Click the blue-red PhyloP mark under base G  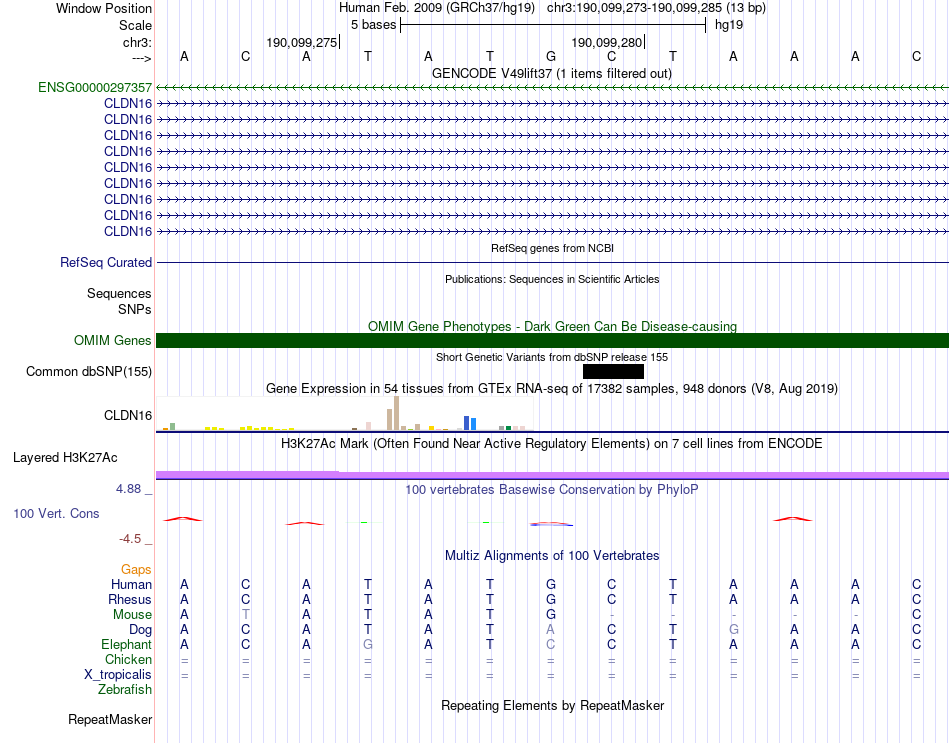click(551, 524)
